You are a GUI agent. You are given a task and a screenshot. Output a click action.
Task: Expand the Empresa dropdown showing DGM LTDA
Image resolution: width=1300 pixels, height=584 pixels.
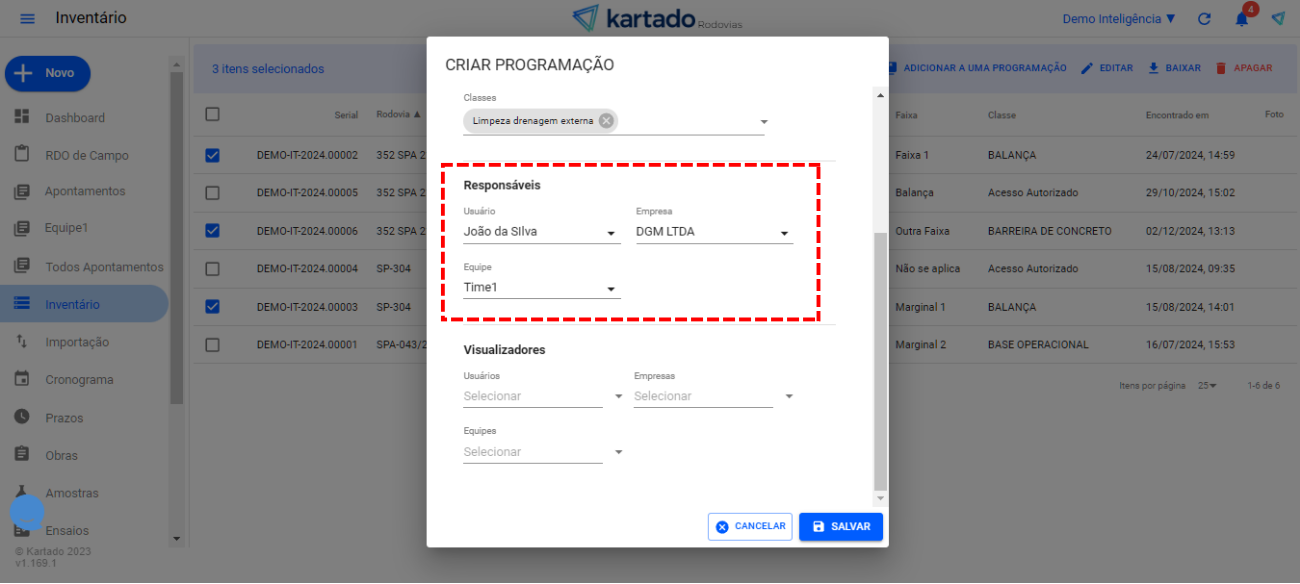713,232
